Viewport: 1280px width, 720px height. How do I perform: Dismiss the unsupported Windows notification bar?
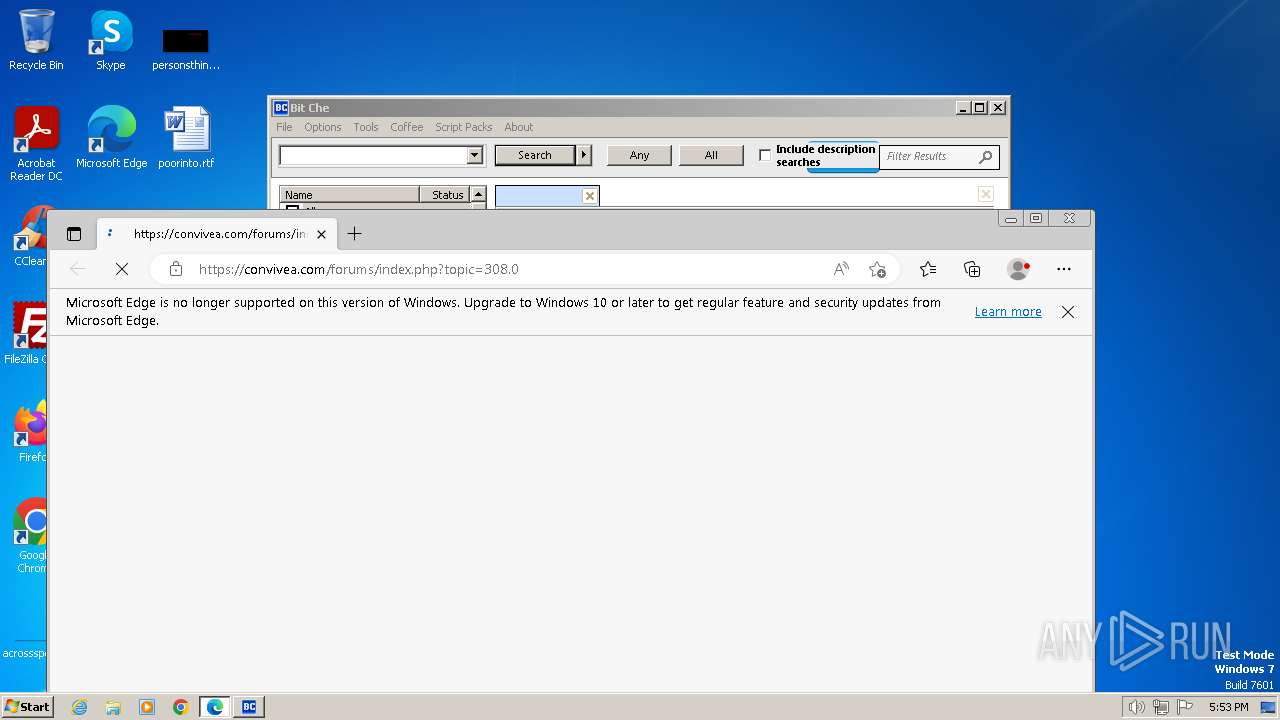(1068, 312)
